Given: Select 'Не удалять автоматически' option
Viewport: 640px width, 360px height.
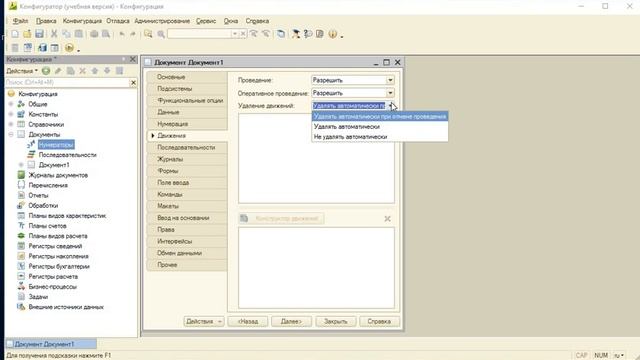Looking at the screenshot, I should pos(380,137).
